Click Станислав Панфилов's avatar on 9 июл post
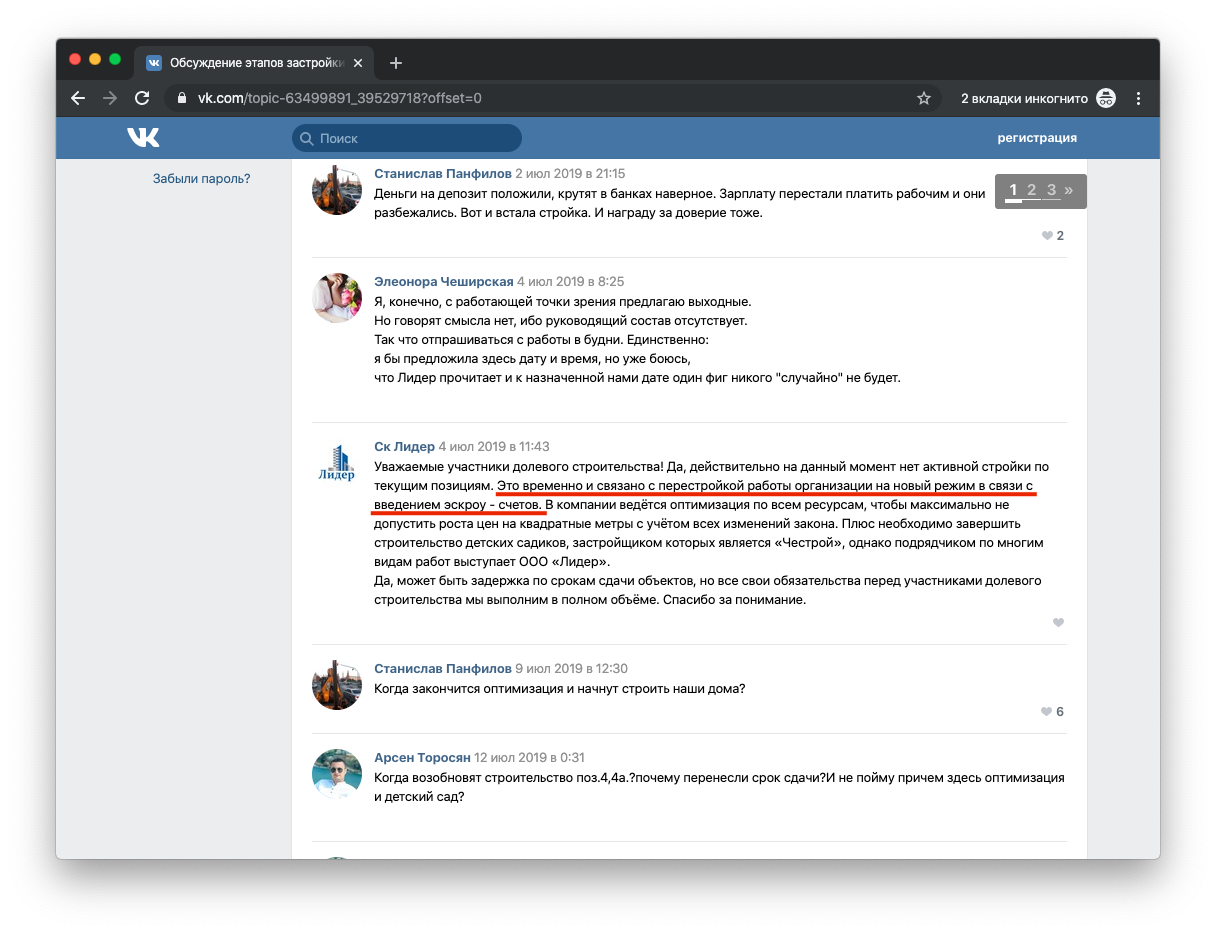The height and width of the screenshot is (933, 1216). click(x=337, y=685)
